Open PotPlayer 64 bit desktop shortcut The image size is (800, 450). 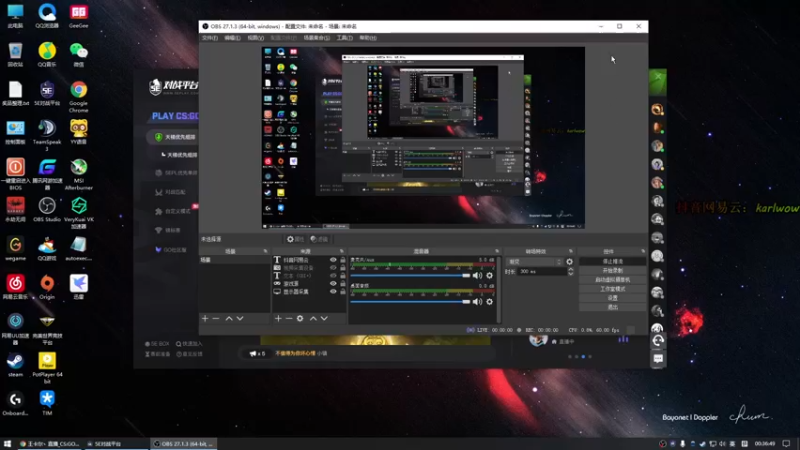47,367
